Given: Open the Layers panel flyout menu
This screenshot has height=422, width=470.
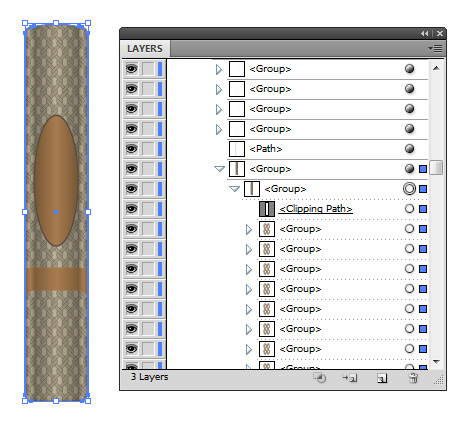Looking at the screenshot, I should (x=435, y=49).
